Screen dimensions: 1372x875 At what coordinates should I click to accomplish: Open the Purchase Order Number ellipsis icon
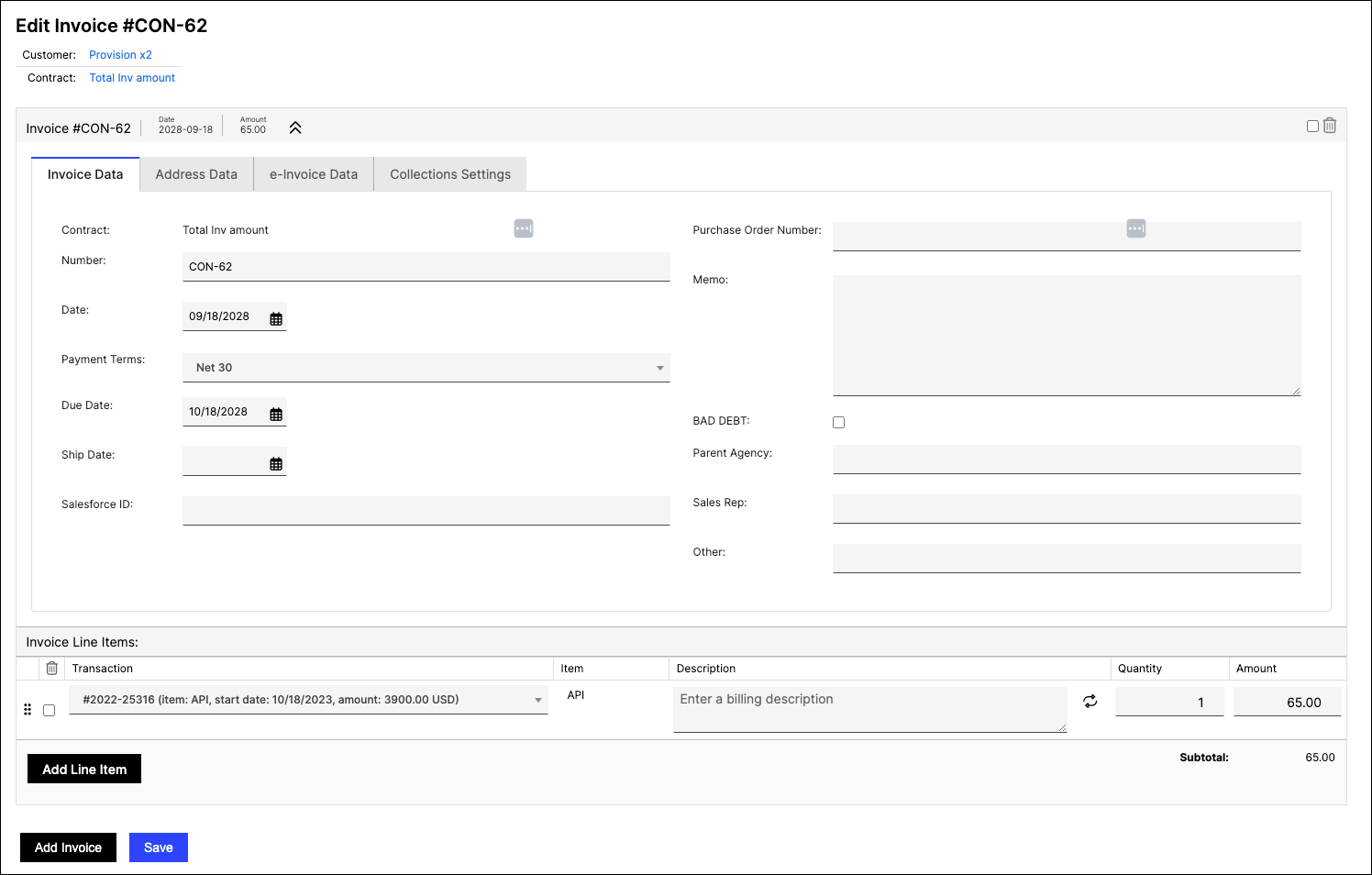(x=1136, y=227)
